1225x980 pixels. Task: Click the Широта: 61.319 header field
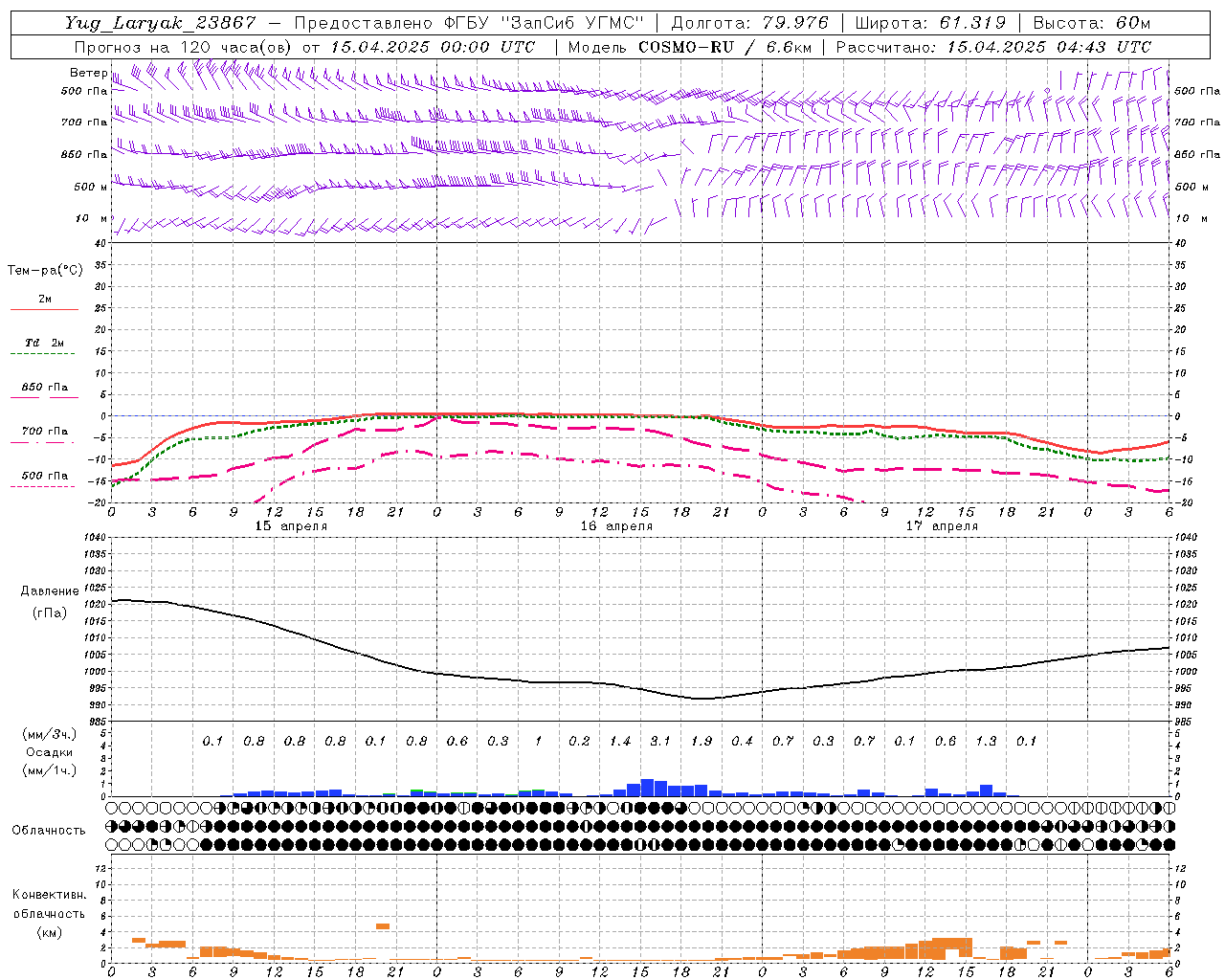930,23
